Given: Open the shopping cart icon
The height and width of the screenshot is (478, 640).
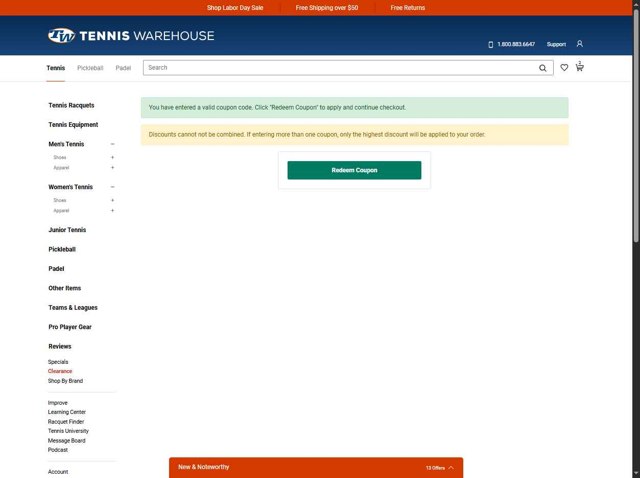Looking at the screenshot, I should pos(580,67).
